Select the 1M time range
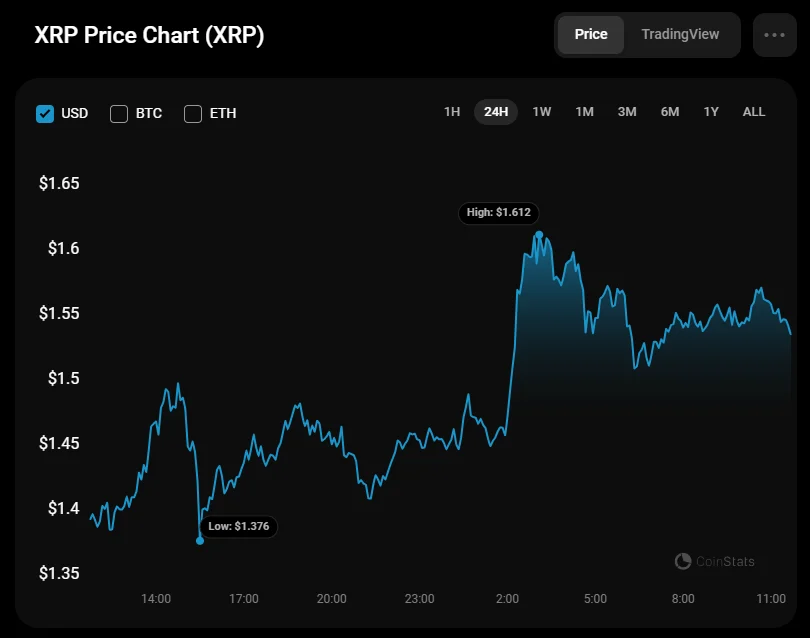This screenshot has height=638, width=810. click(585, 112)
